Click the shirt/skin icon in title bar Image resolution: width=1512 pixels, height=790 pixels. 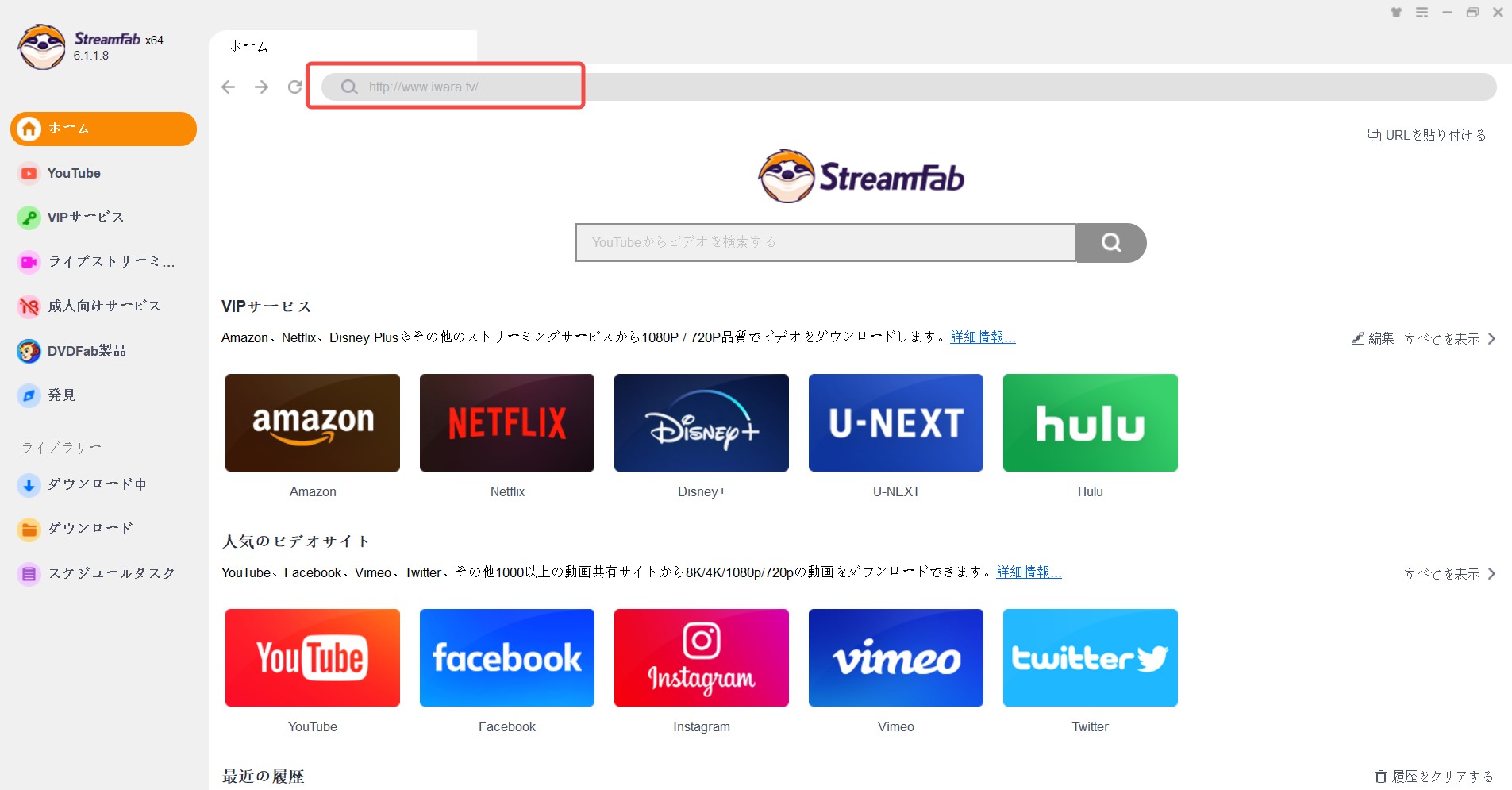click(x=1396, y=13)
